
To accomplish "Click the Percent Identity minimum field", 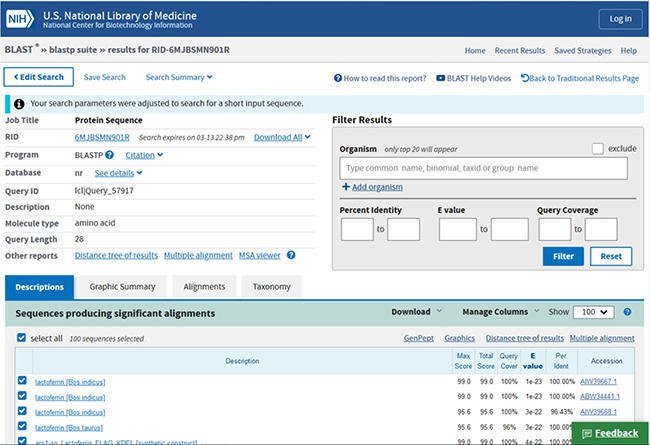I will (x=357, y=229).
